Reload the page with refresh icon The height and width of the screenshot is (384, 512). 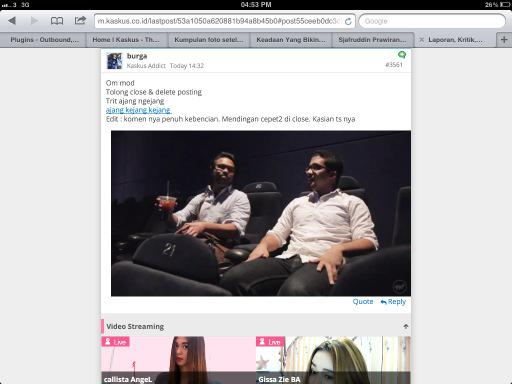[348, 21]
